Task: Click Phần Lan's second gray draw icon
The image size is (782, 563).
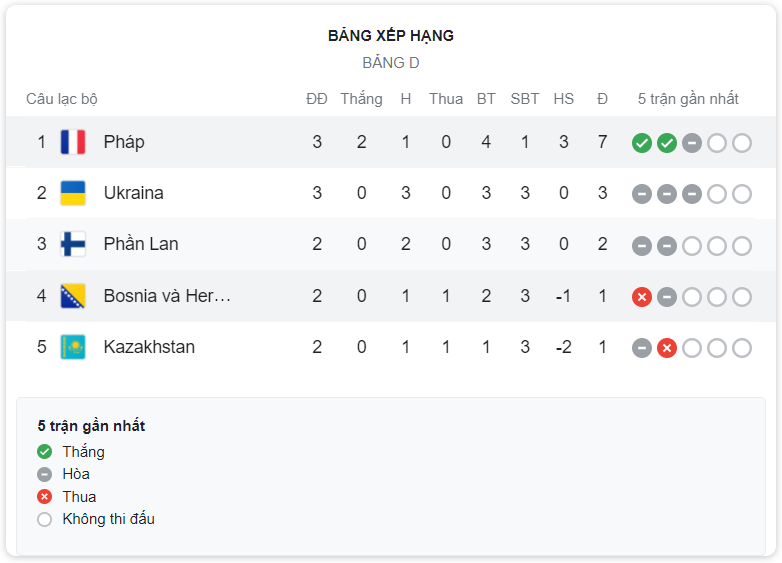Action: (667, 246)
